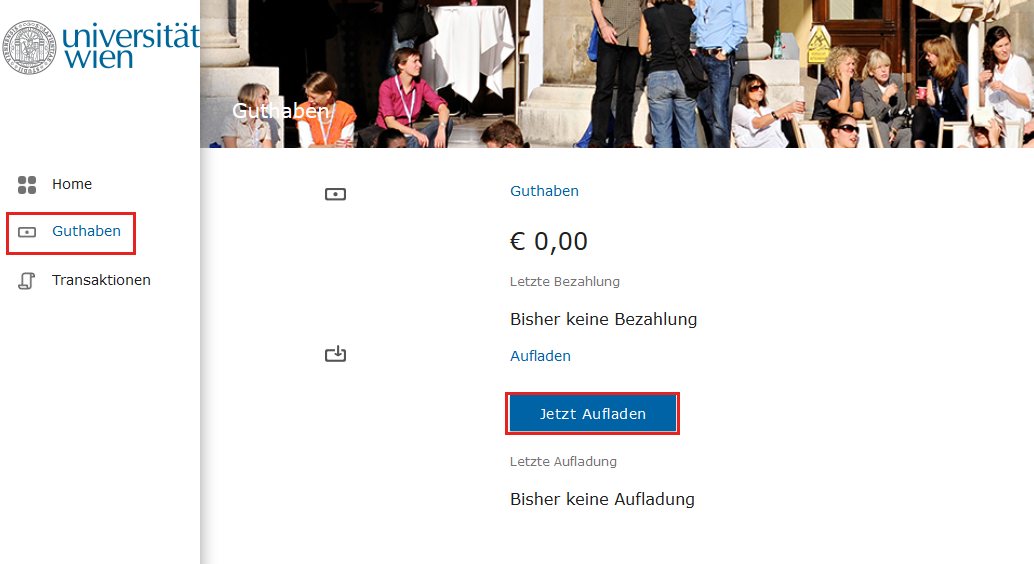The height and width of the screenshot is (564, 1034).
Task: Click the blue Aufladen section link
Action: [540, 356]
